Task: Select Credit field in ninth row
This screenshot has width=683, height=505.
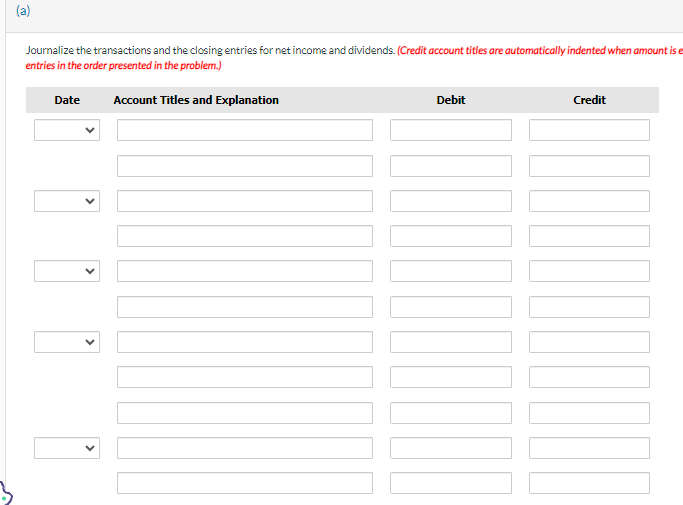Action: coord(589,413)
